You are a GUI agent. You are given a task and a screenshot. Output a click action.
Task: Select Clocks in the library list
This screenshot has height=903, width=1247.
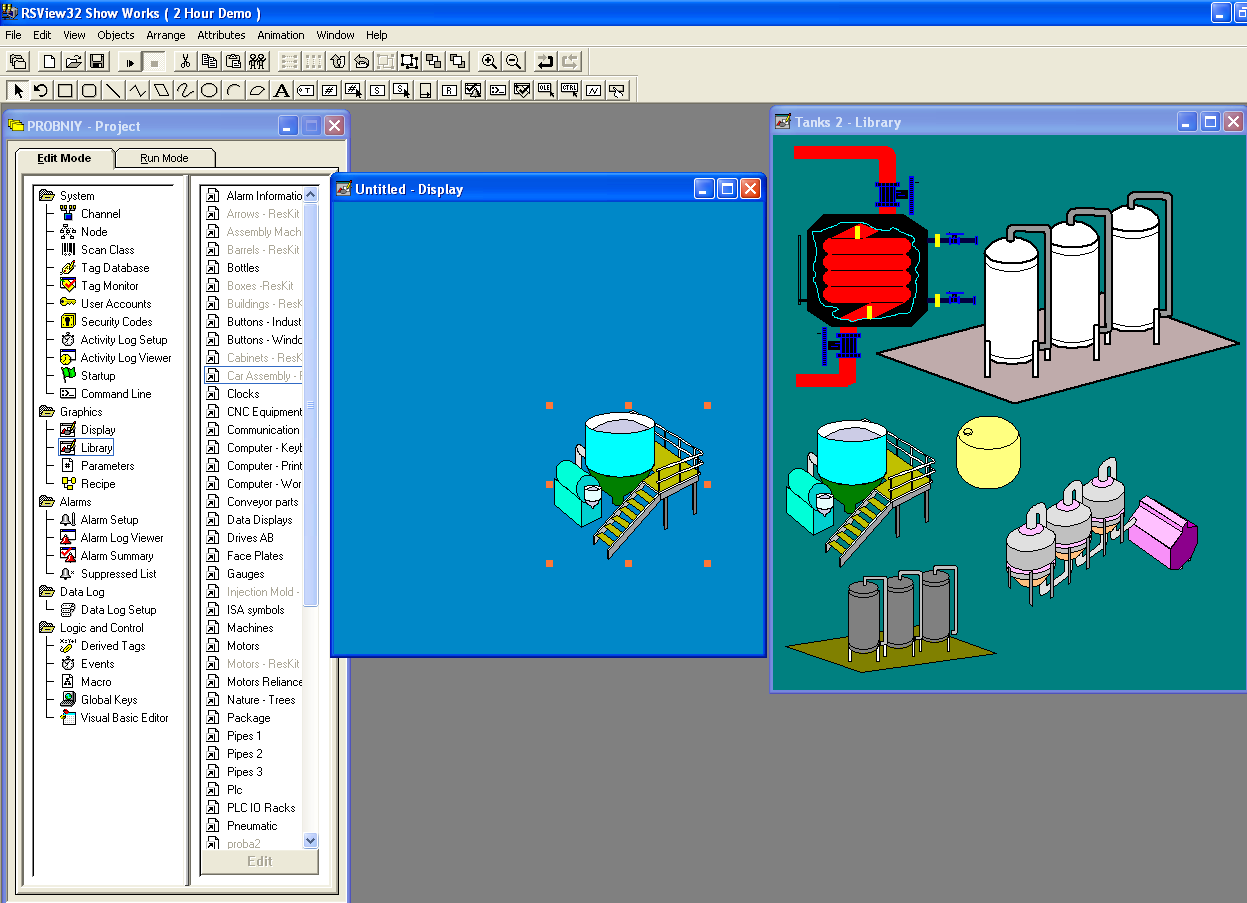pos(233,394)
